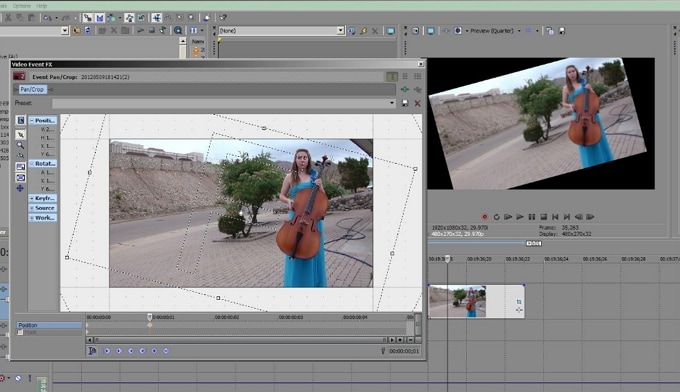Image resolution: width=680 pixels, height=392 pixels.
Task: Open Project Video Properties in preview window
Action: (x=415, y=31)
